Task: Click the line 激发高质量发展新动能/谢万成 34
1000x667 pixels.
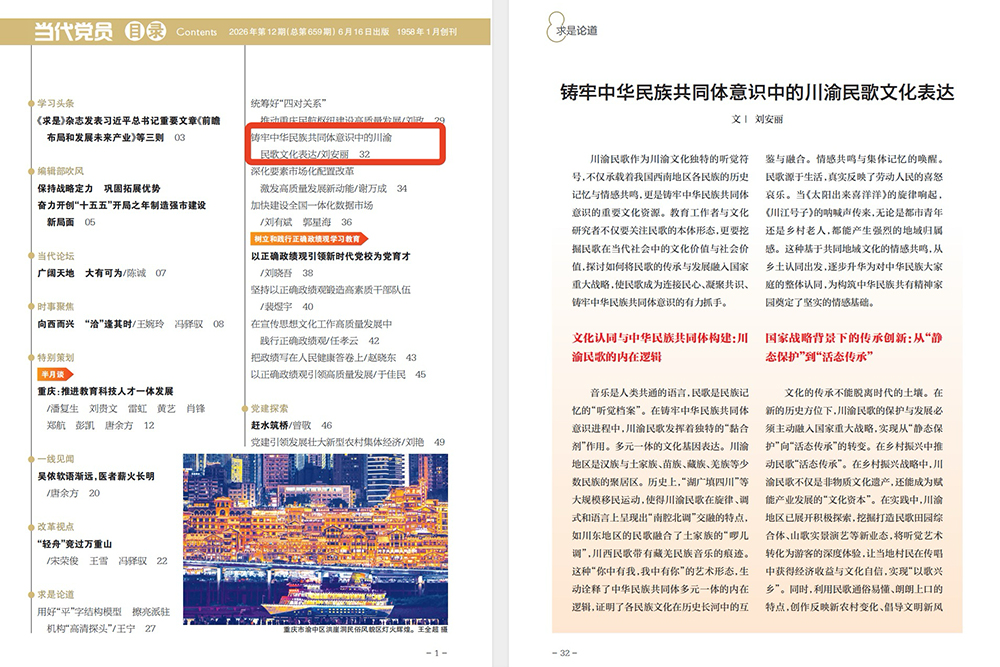Action: [333, 189]
